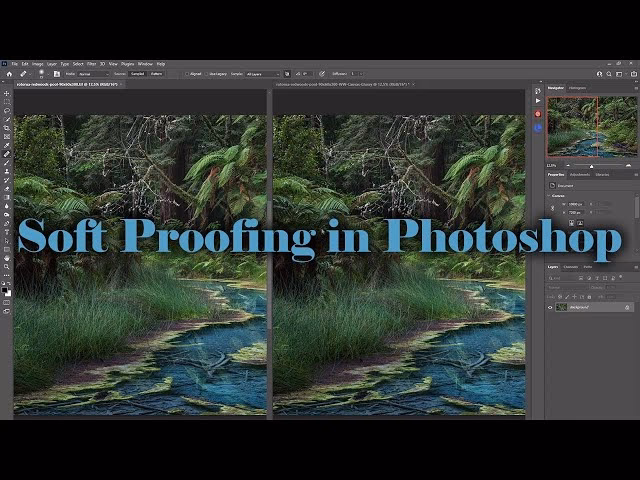The height and width of the screenshot is (480, 640).
Task: Click the Actions play icon
Action: pyautogui.click(x=538, y=101)
